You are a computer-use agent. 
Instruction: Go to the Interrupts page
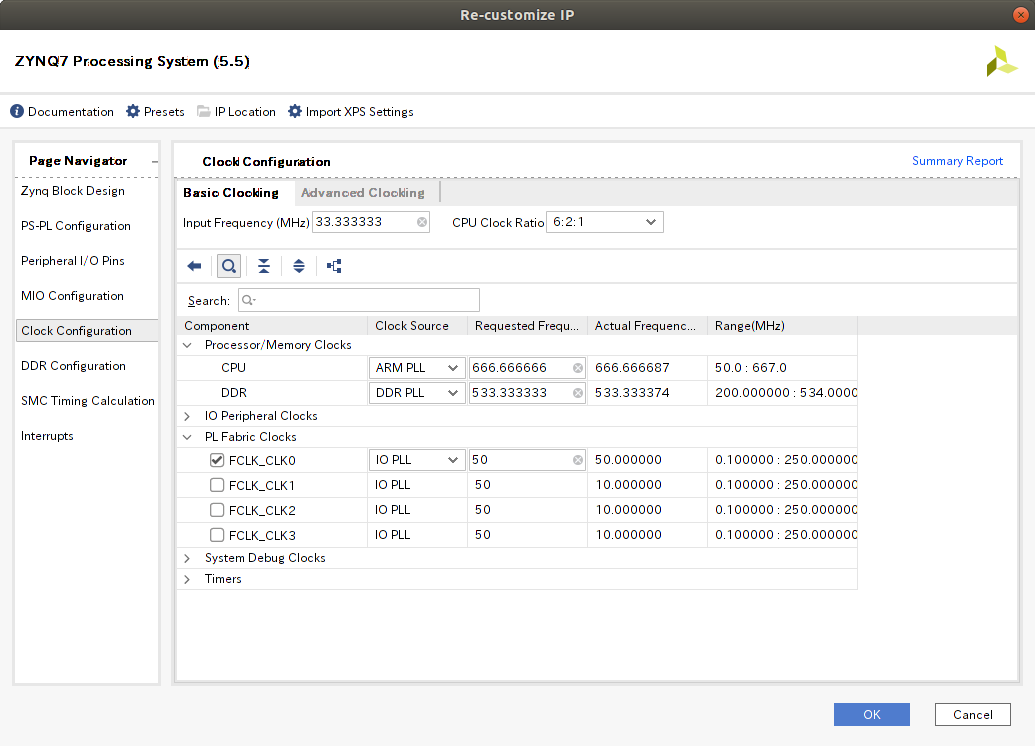tap(47, 436)
